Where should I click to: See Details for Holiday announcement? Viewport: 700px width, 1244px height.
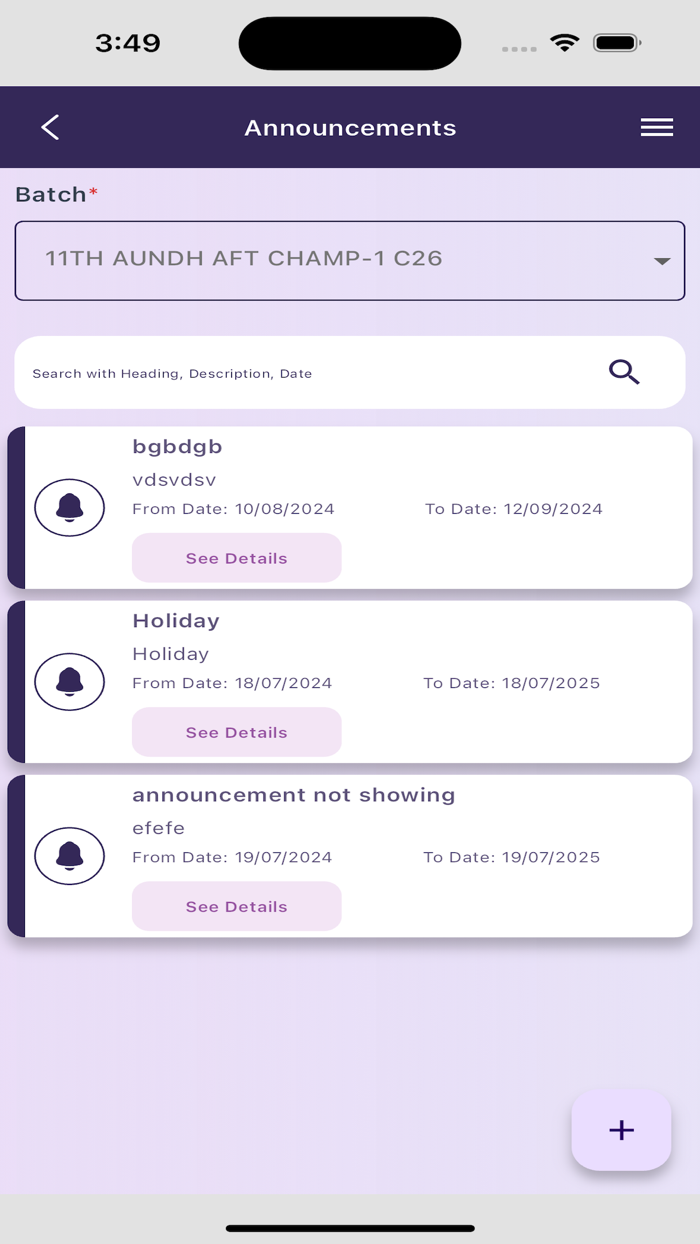click(x=237, y=732)
